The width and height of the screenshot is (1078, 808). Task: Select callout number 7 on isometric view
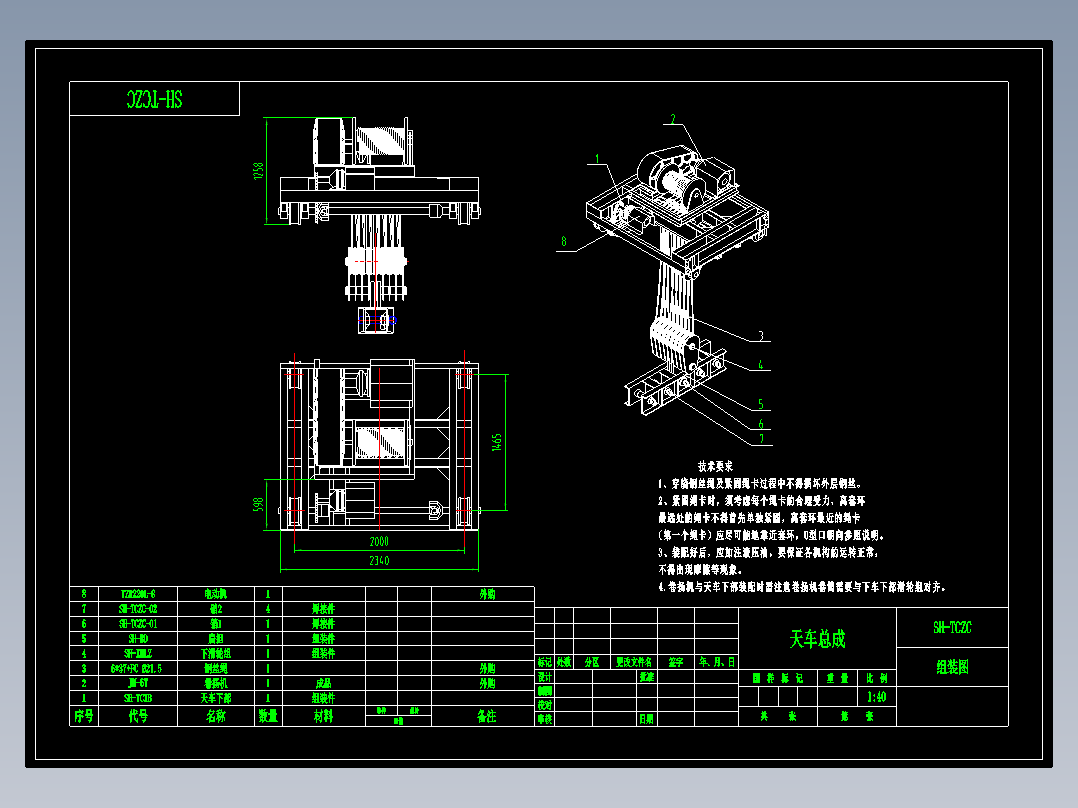point(761,439)
